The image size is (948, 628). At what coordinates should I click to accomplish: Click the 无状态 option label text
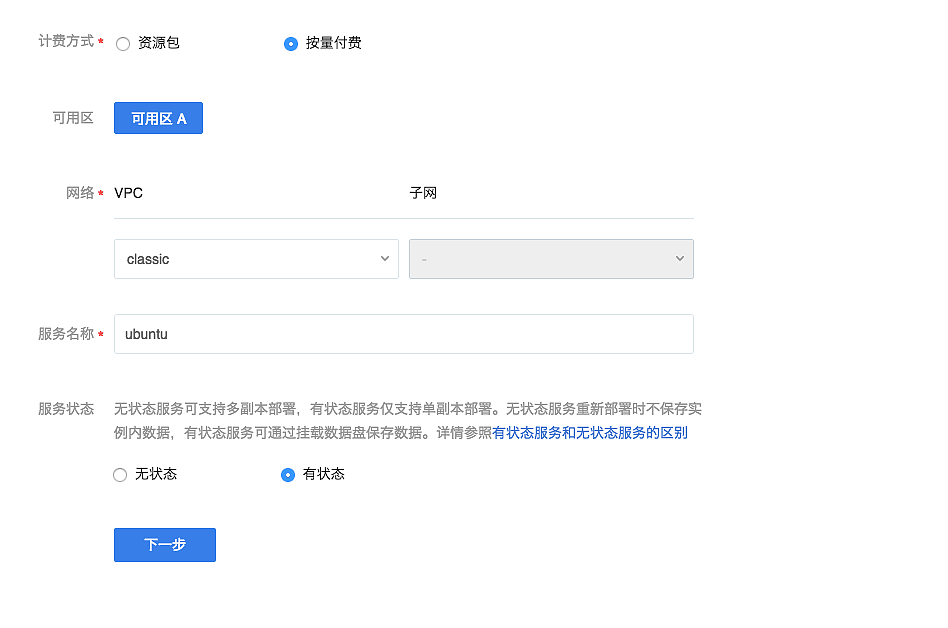pyautogui.click(x=156, y=474)
